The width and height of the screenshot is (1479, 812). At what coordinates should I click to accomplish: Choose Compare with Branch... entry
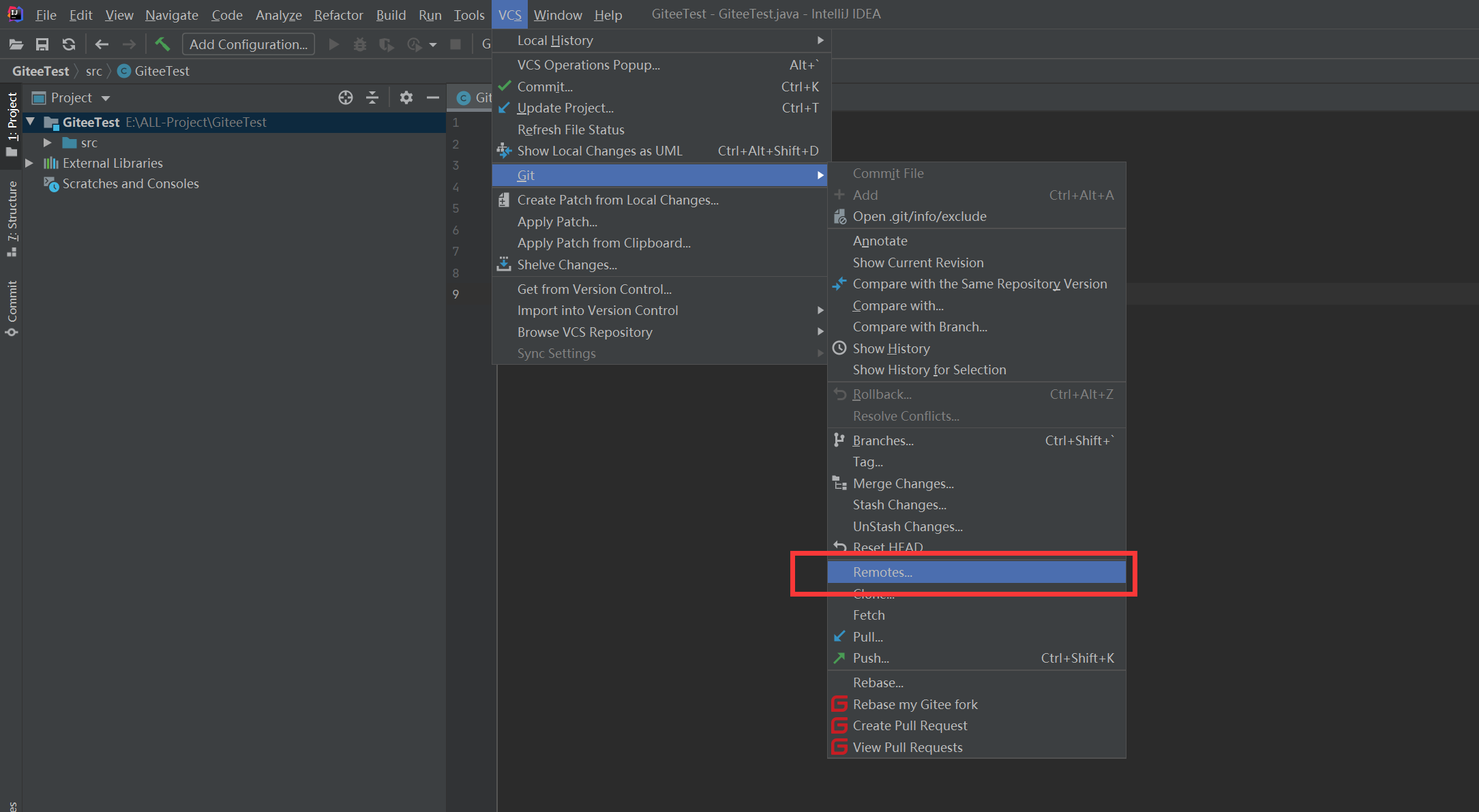click(x=976, y=327)
